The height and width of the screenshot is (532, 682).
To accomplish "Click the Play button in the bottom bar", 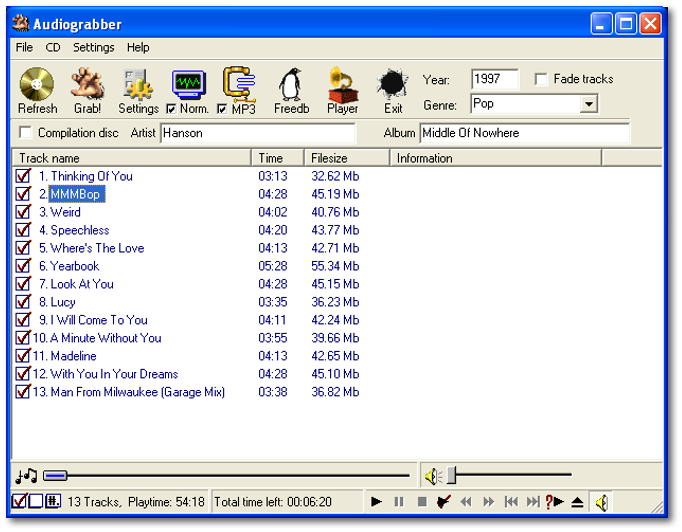I will click(377, 502).
